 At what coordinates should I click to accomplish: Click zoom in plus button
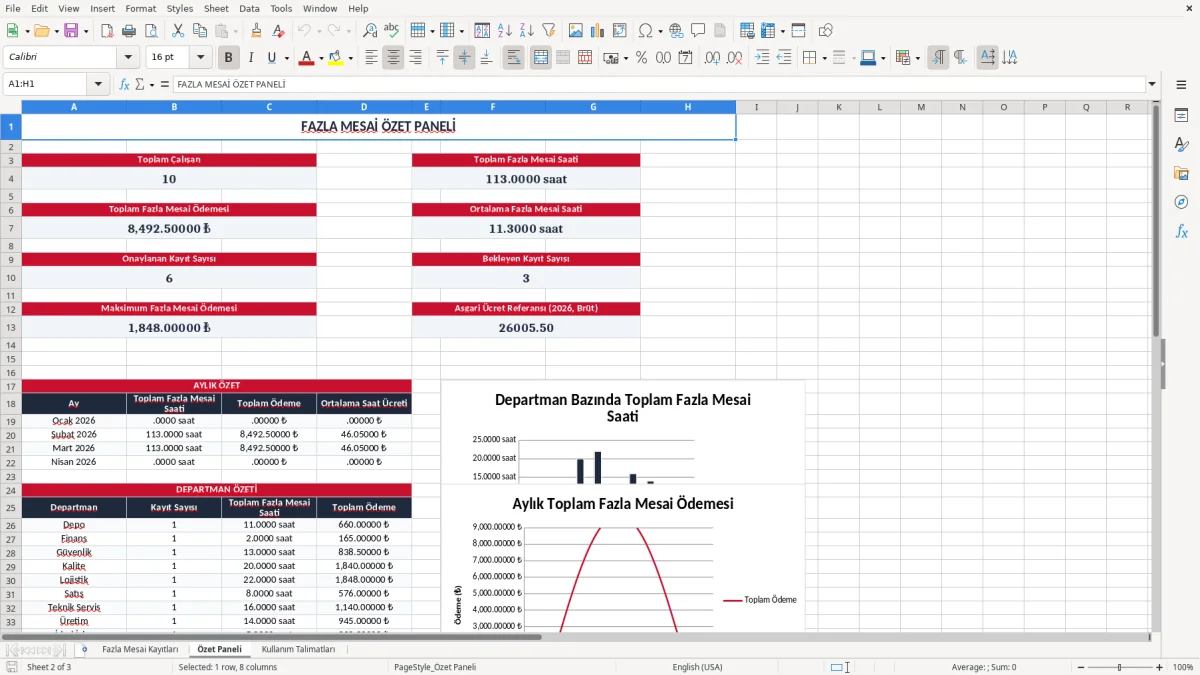[1160, 667]
